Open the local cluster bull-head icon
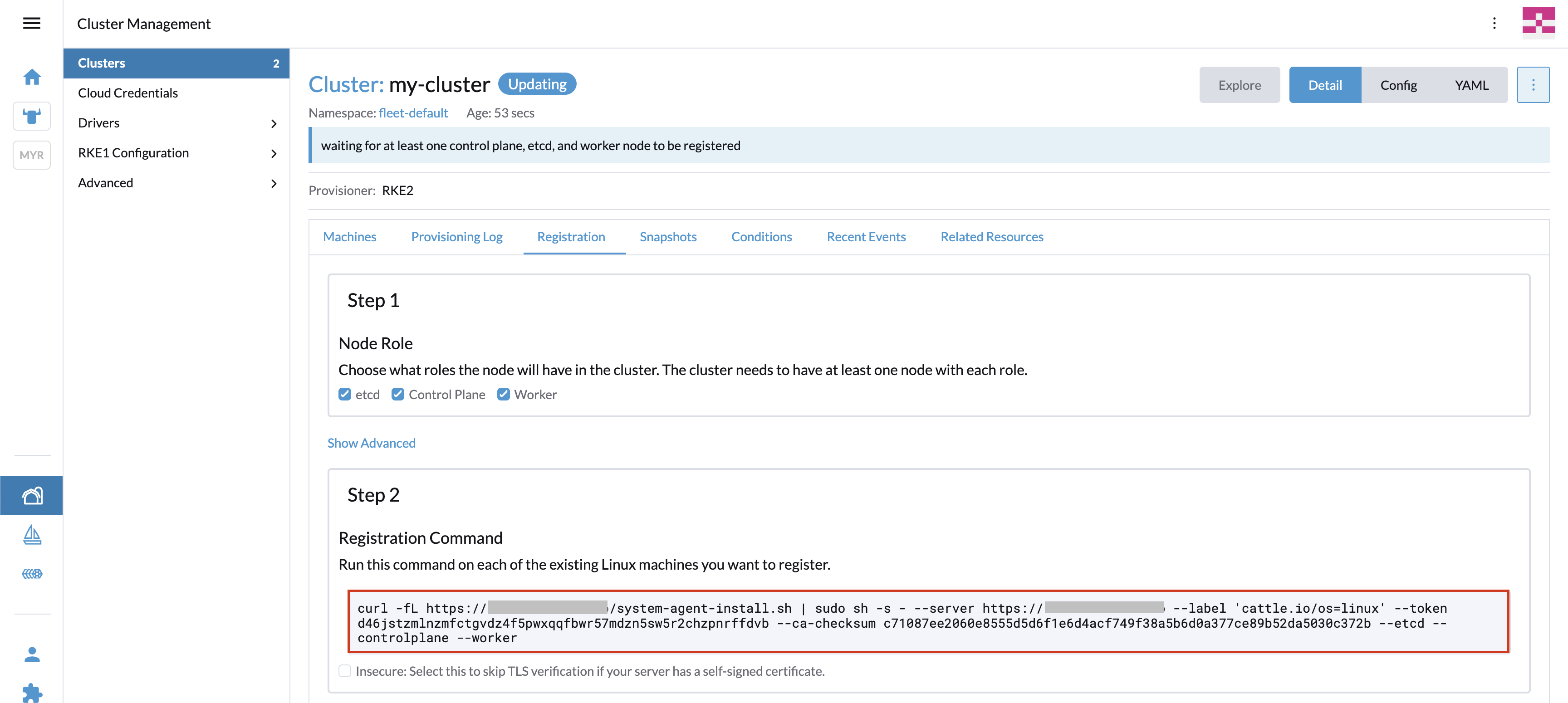Image resolution: width=1568 pixels, height=703 pixels. click(32, 116)
